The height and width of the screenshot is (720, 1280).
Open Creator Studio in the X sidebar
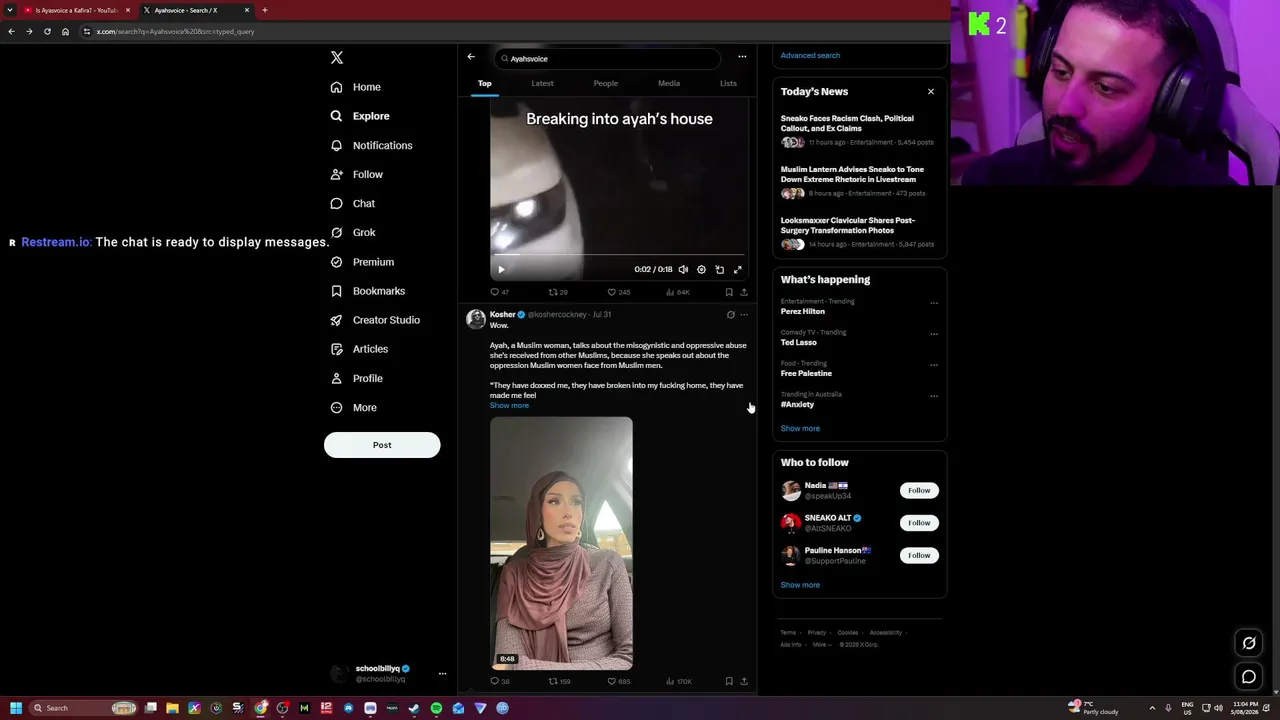[375, 320]
